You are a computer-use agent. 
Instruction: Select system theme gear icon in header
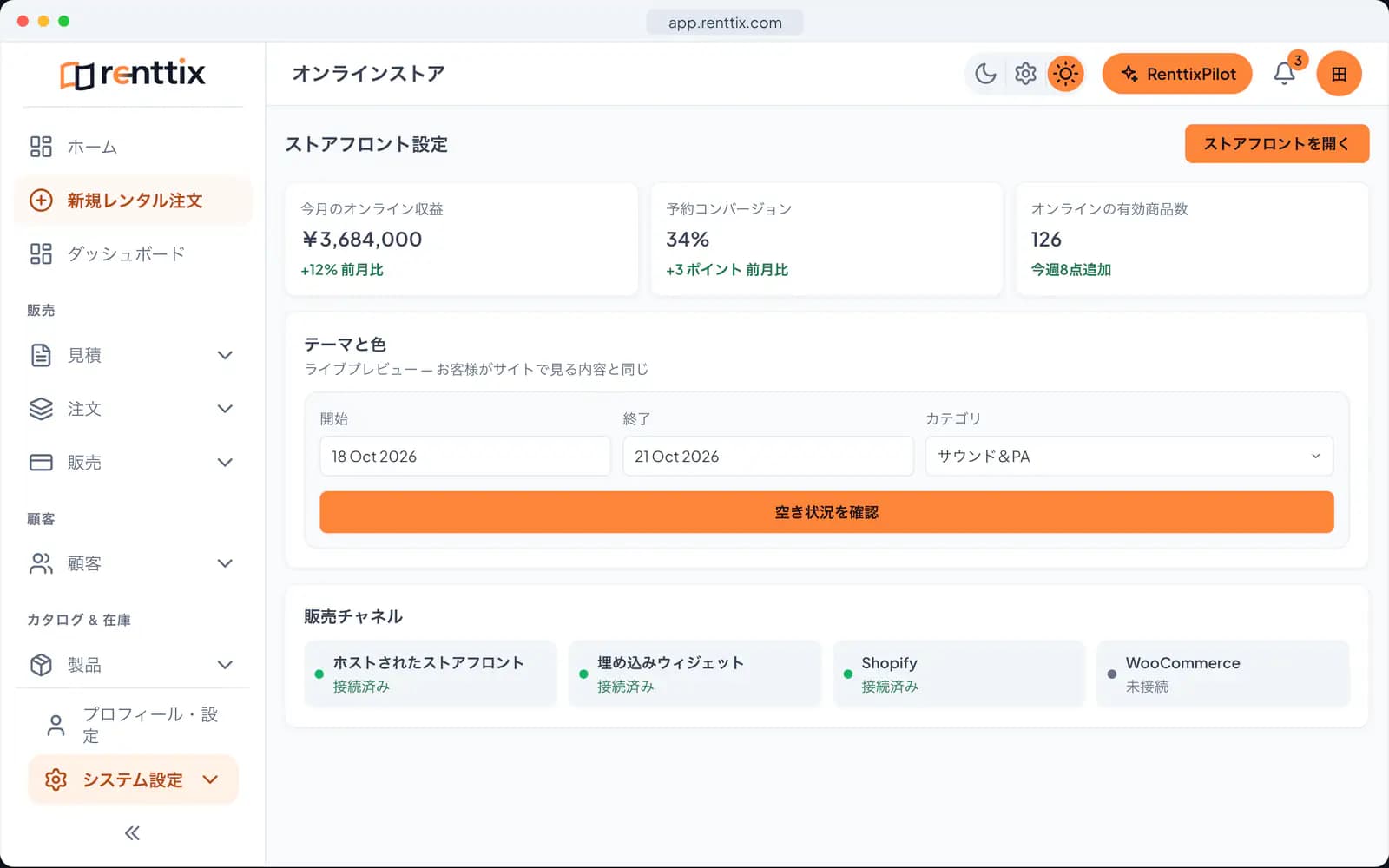(x=1025, y=74)
